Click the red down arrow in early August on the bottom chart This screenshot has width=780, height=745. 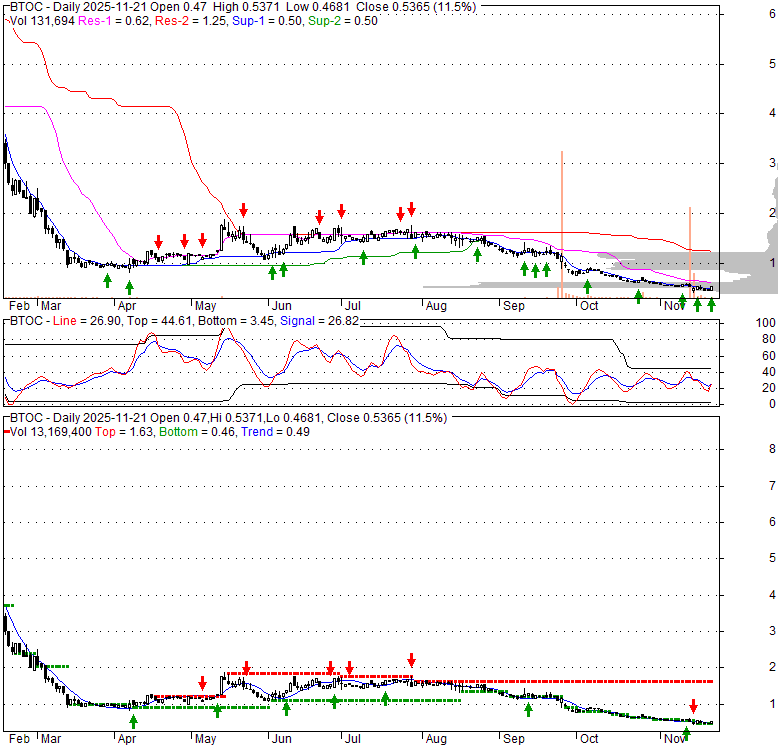(411, 659)
